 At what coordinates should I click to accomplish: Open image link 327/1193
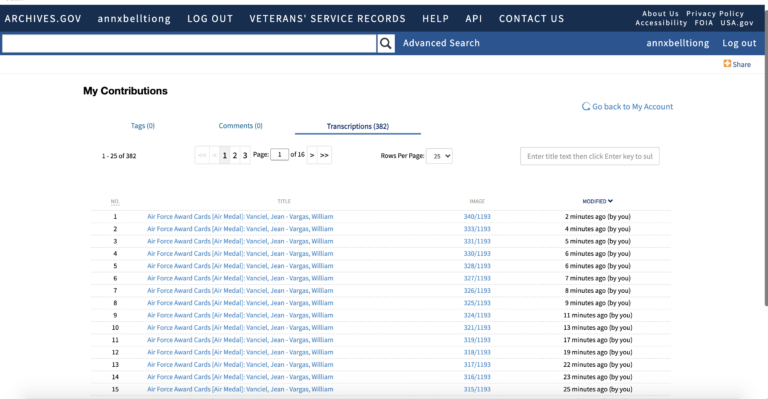477,278
